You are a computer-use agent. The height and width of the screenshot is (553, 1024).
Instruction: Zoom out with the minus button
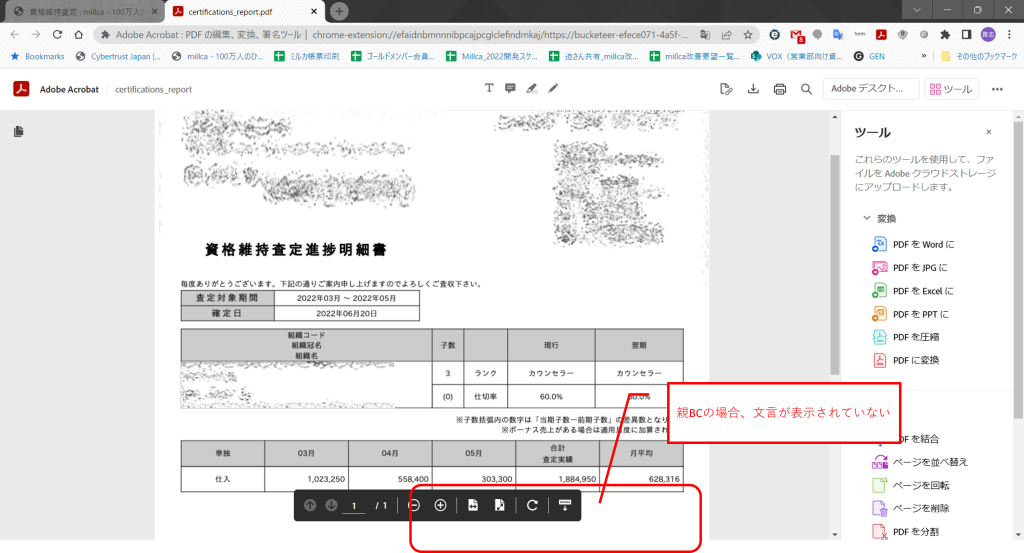click(414, 505)
